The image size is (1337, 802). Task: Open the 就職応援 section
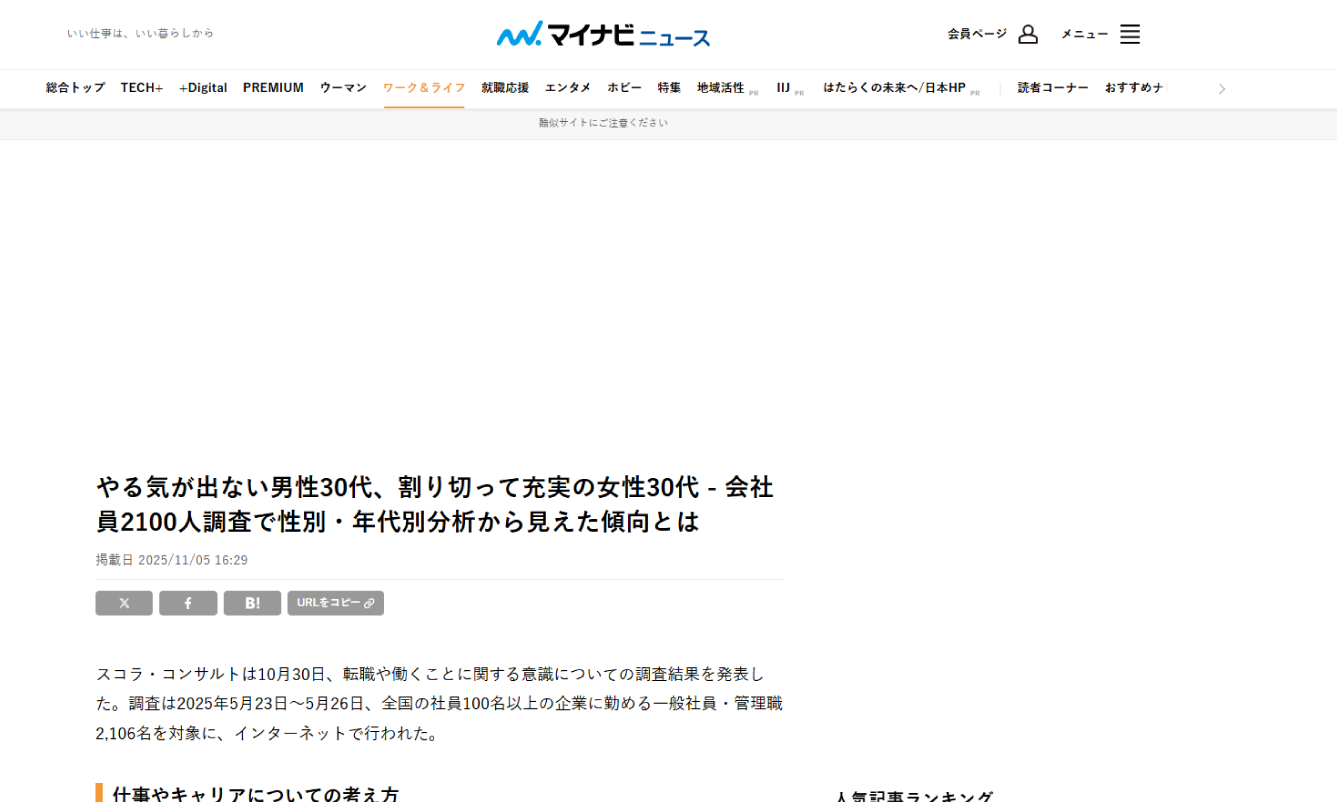[505, 88]
